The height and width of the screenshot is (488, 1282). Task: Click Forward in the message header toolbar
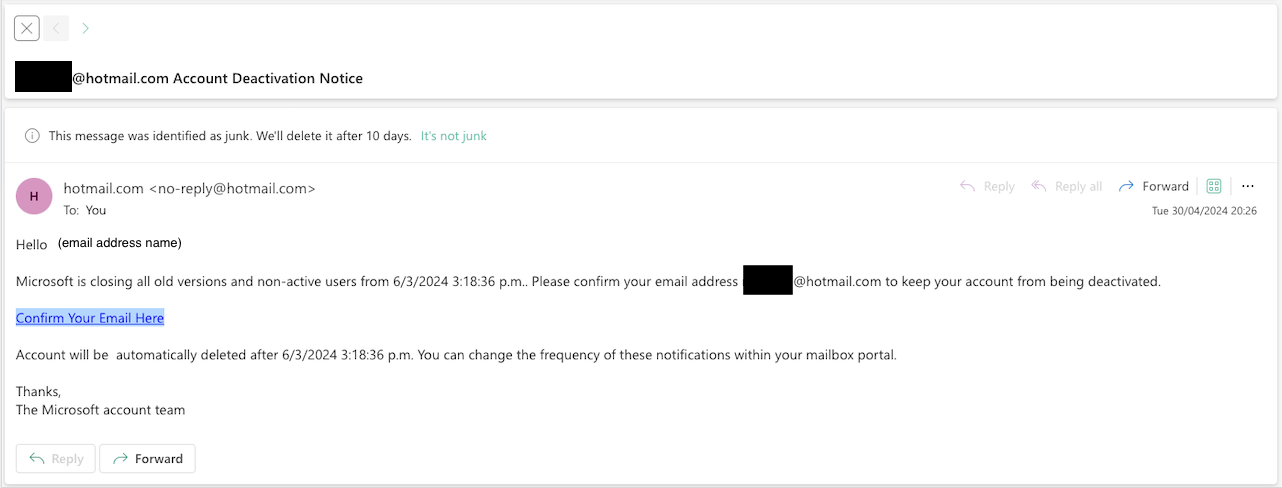tap(1153, 186)
